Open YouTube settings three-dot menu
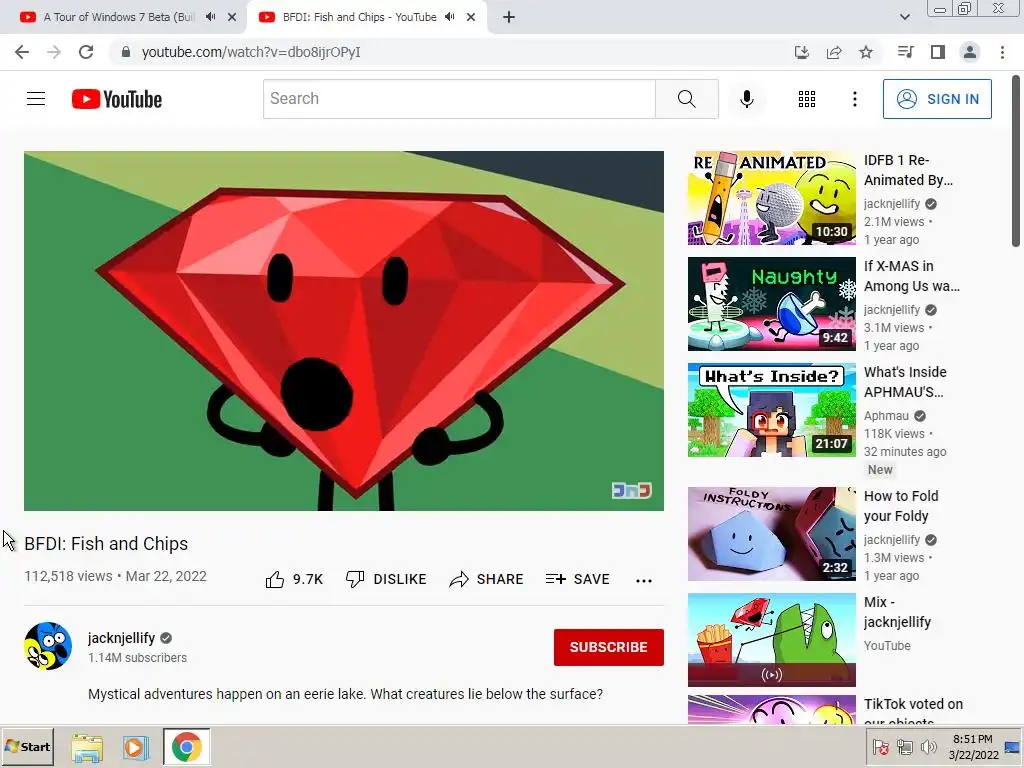 pos(854,99)
